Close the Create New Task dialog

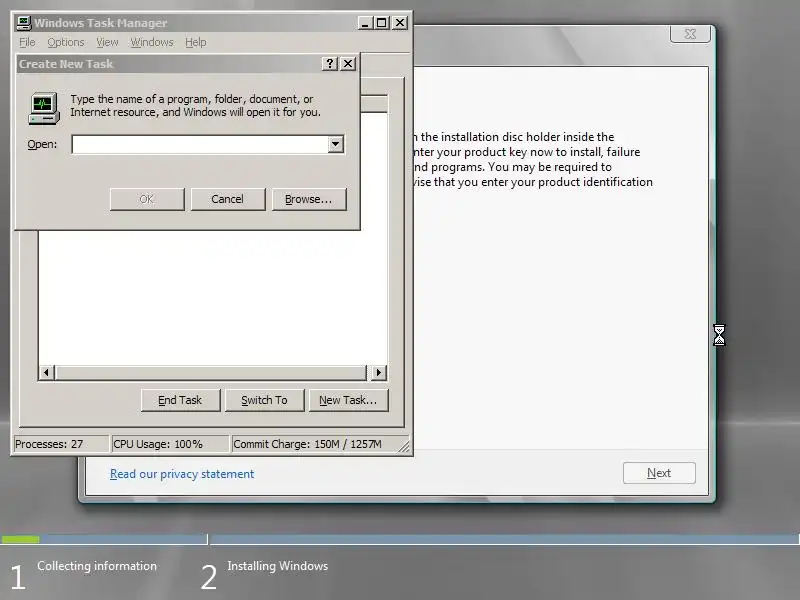348,63
